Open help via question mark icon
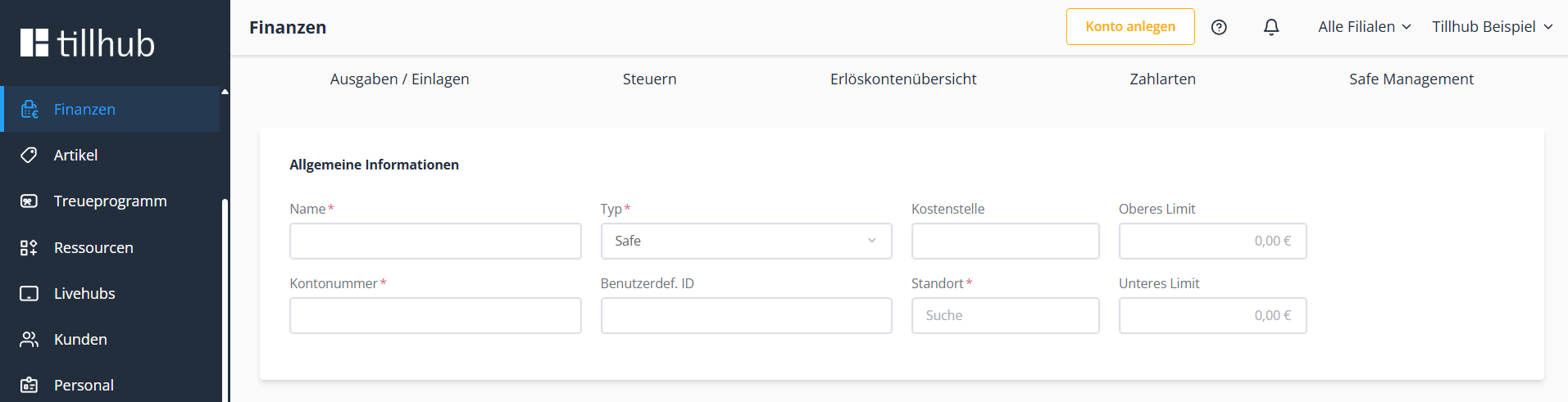This screenshot has width=1568, height=402. 1219,27
